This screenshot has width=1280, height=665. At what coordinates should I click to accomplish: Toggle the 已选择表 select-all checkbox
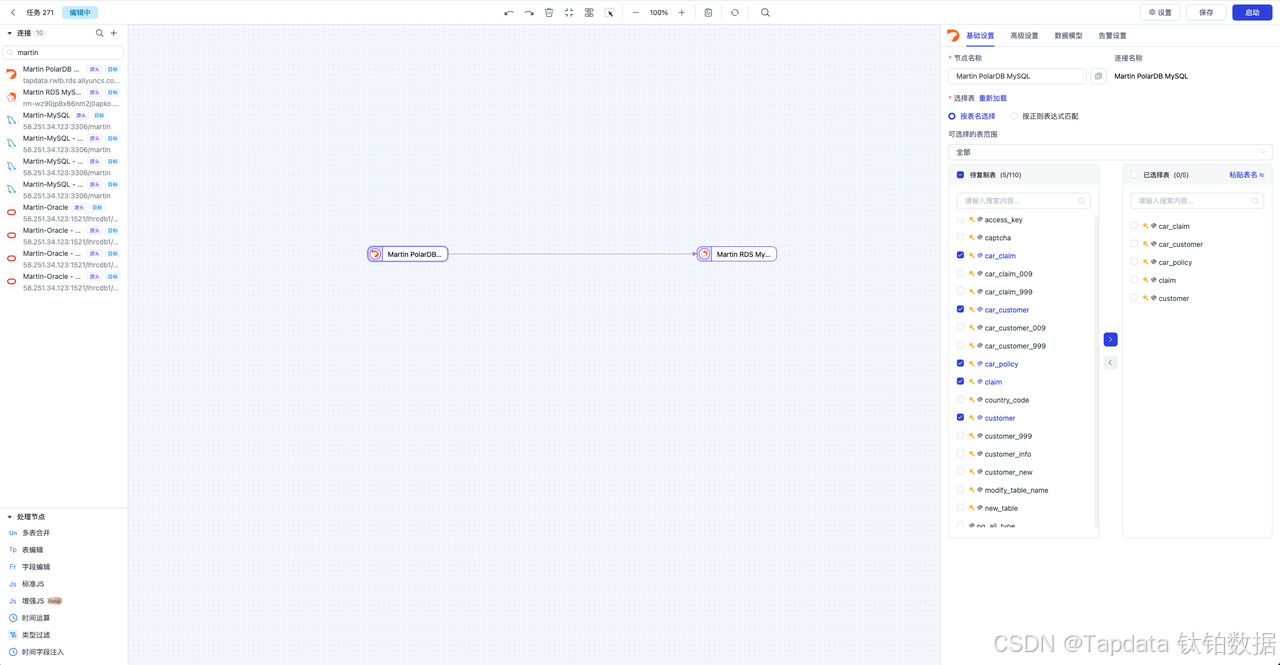pos(1134,175)
